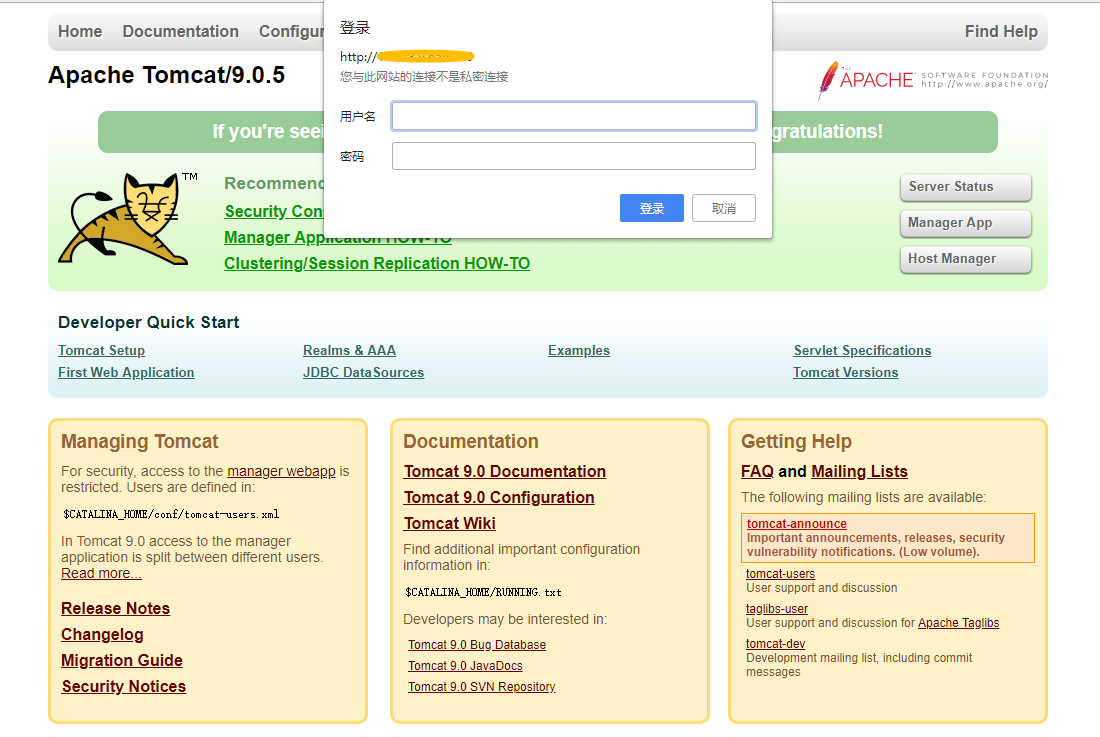Open the Server Status button
1100x737 pixels.
pyautogui.click(x=965, y=187)
